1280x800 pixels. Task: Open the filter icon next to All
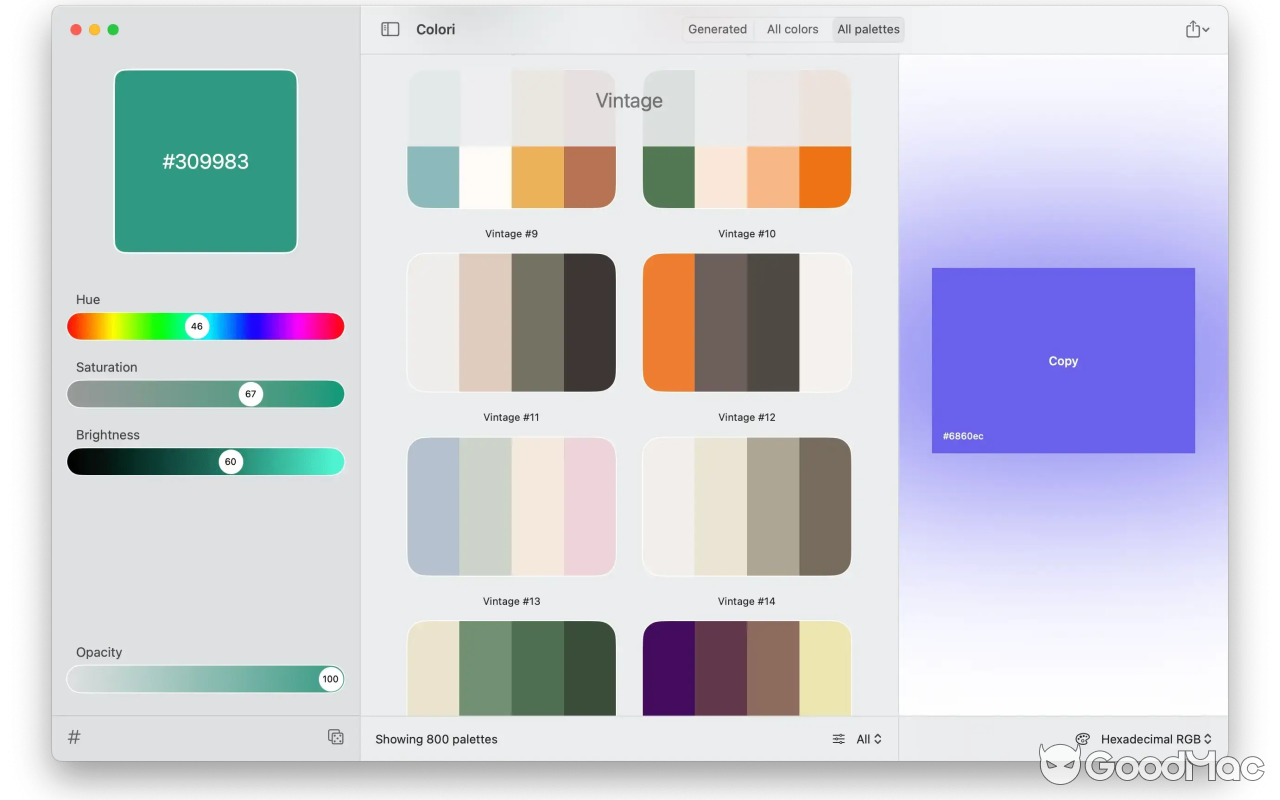838,739
